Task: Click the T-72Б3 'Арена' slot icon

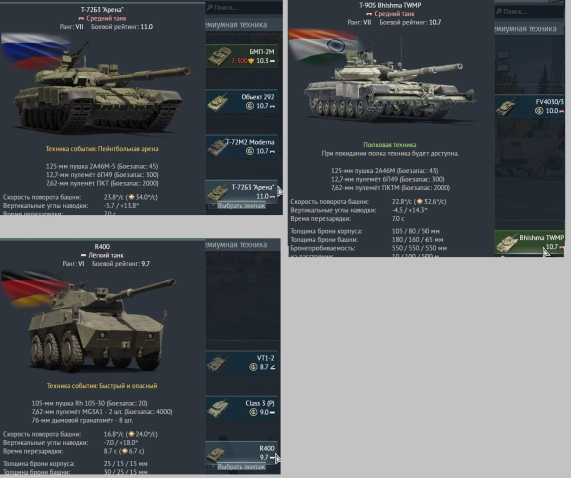Action: tap(218, 192)
